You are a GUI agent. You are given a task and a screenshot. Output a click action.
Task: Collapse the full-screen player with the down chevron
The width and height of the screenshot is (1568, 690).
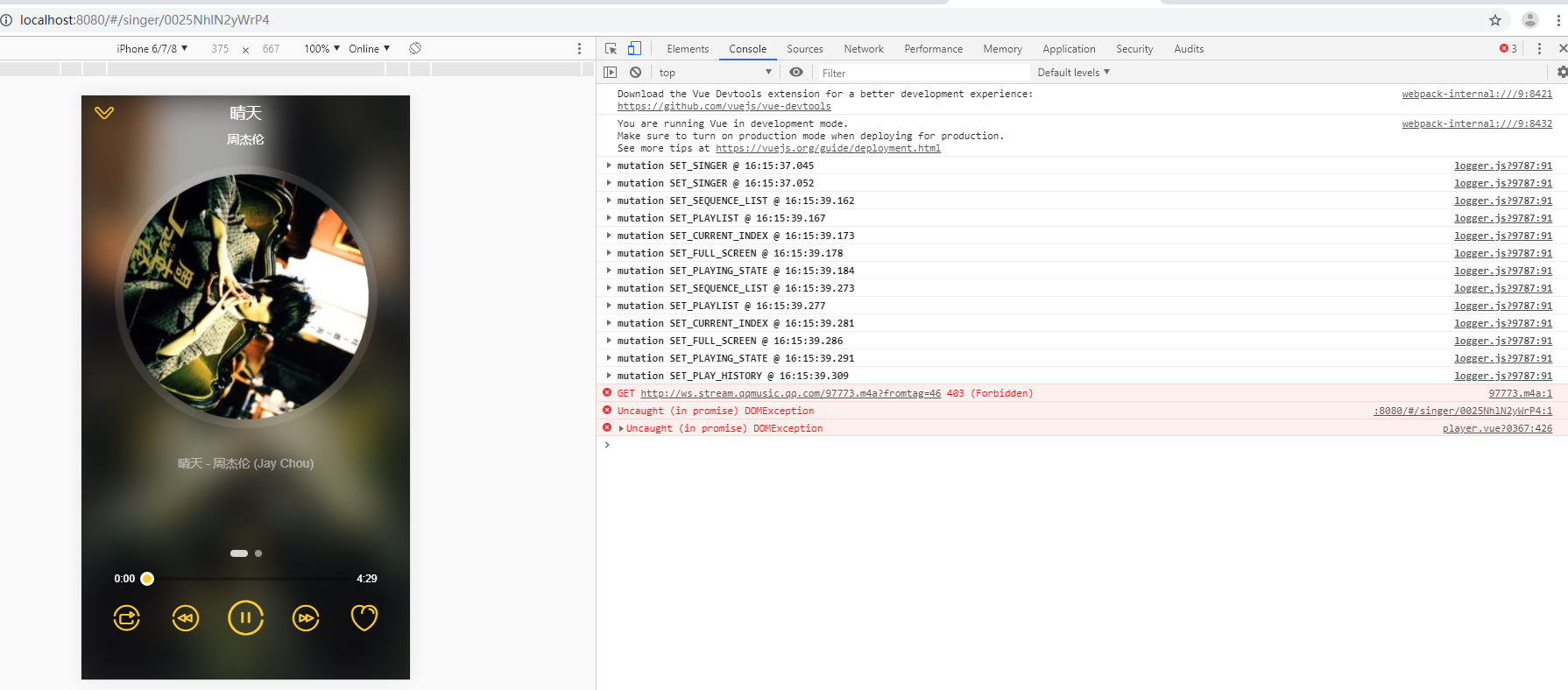(104, 113)
